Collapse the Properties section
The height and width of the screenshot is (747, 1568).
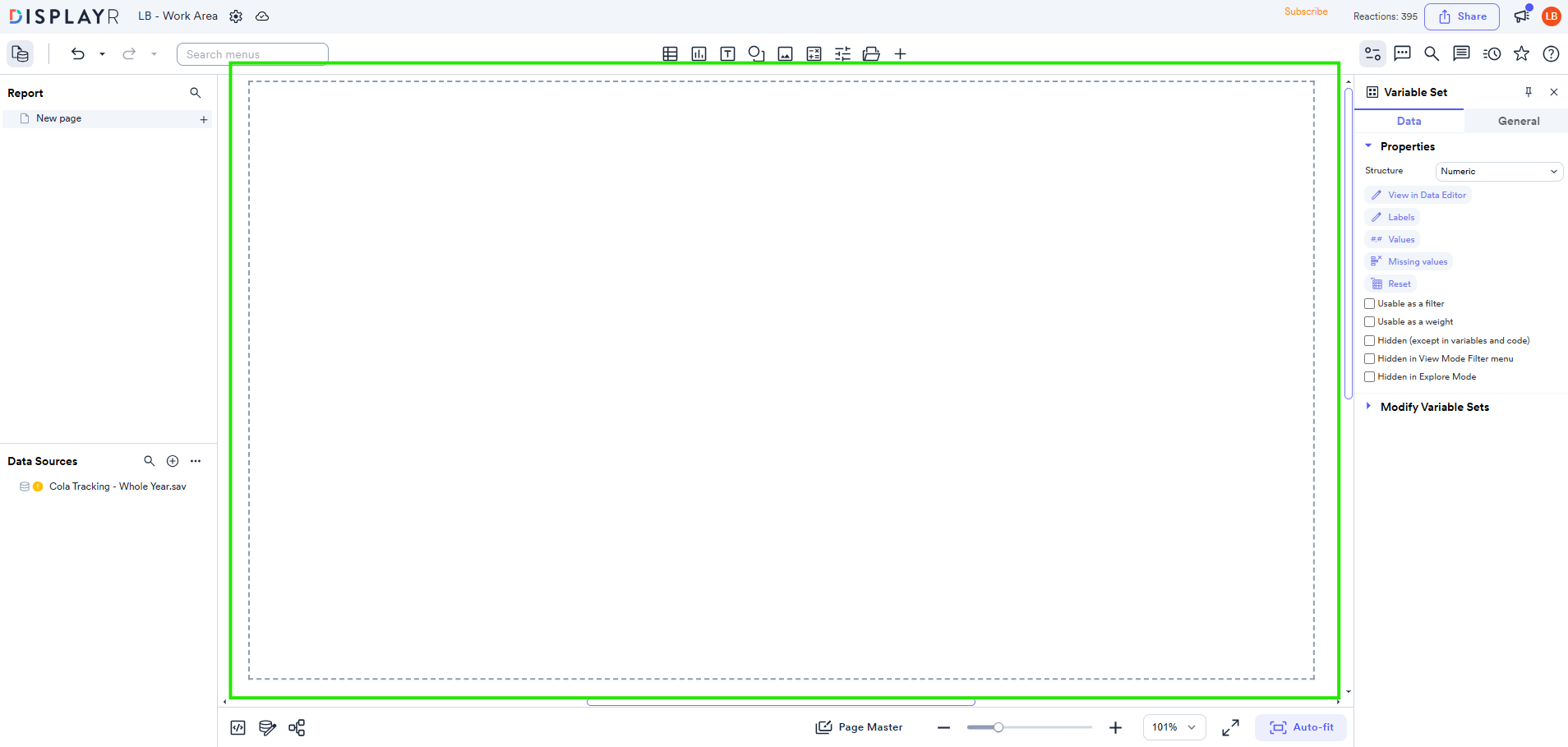(x=1367, y=146)
